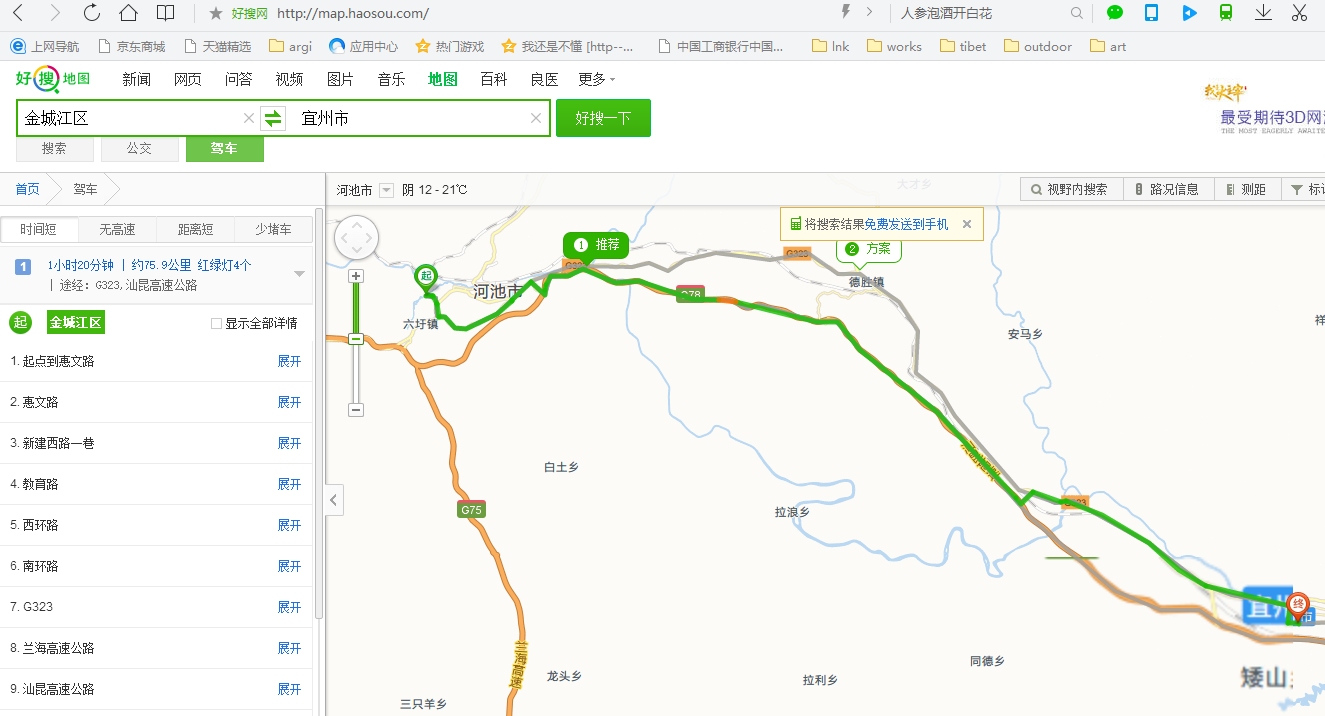Open the downloads arrow icon

point(1263,13)
